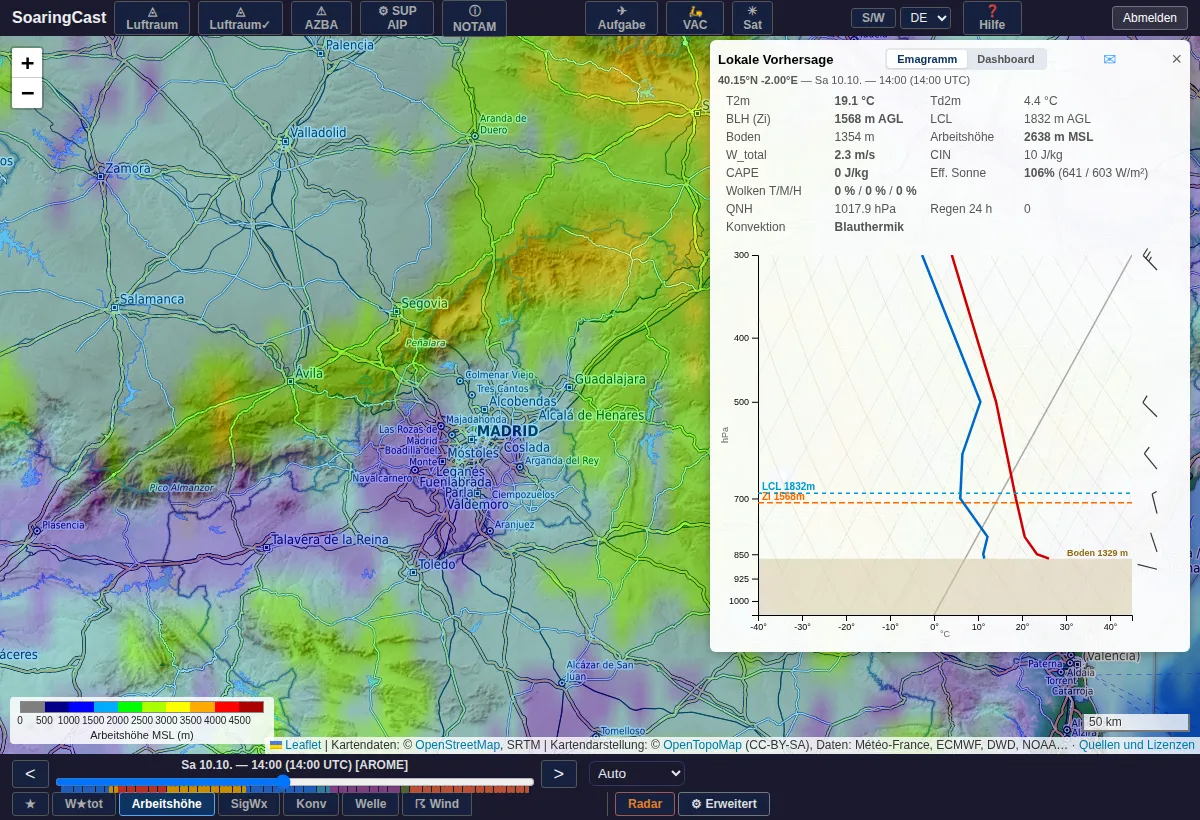Open the DE language dropdown

(925, 18)
